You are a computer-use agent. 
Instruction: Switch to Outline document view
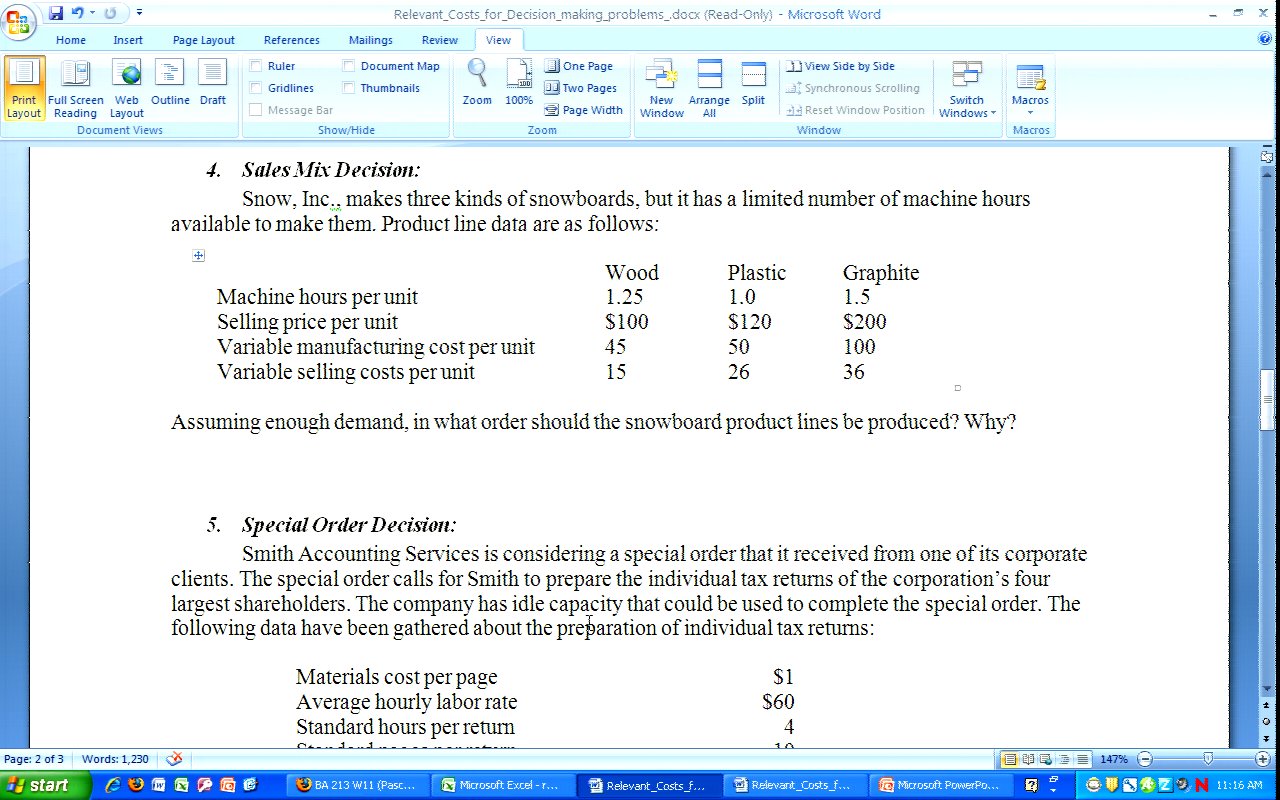170,88
